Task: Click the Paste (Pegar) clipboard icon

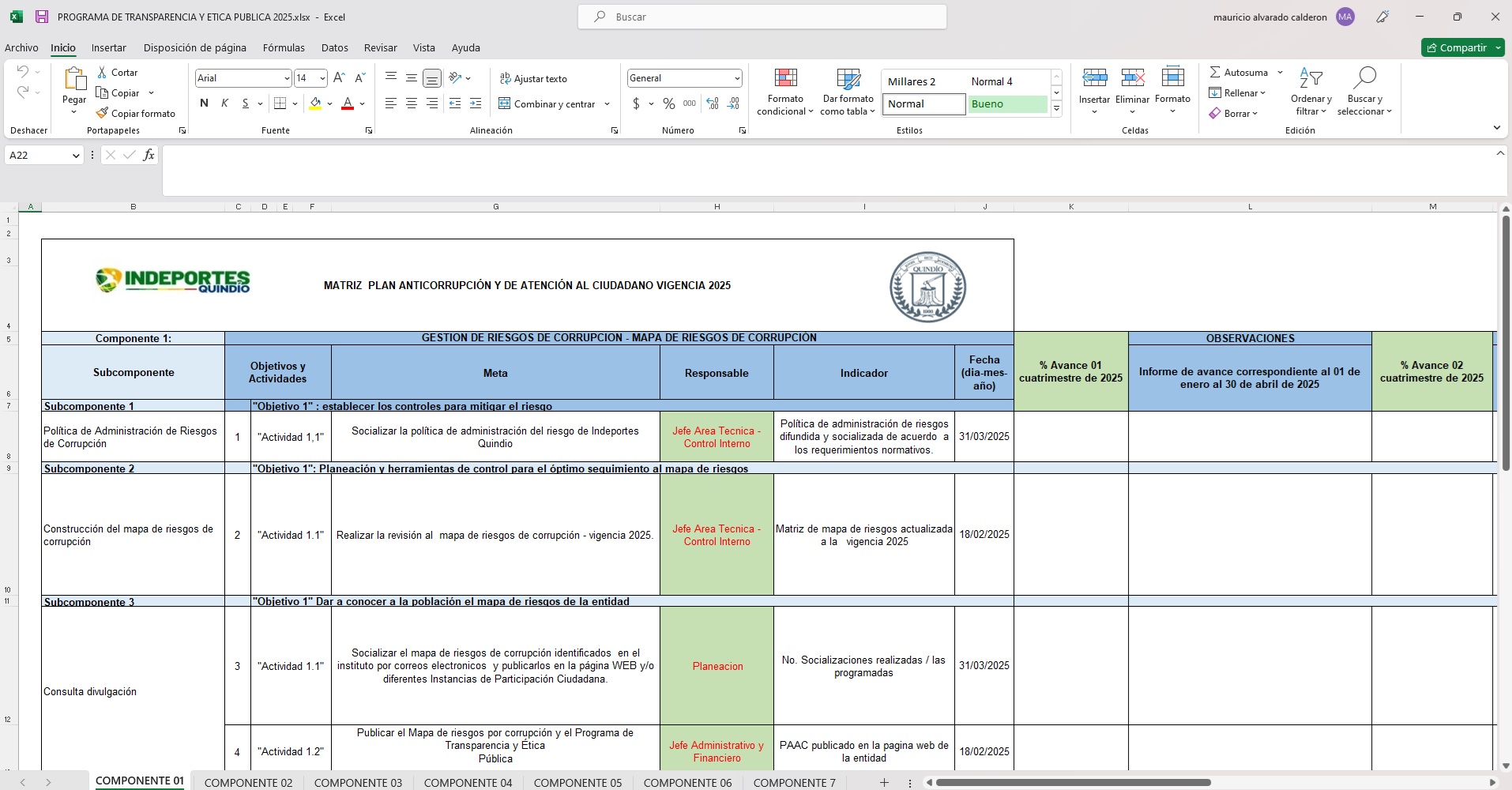Action: [74, 79]
